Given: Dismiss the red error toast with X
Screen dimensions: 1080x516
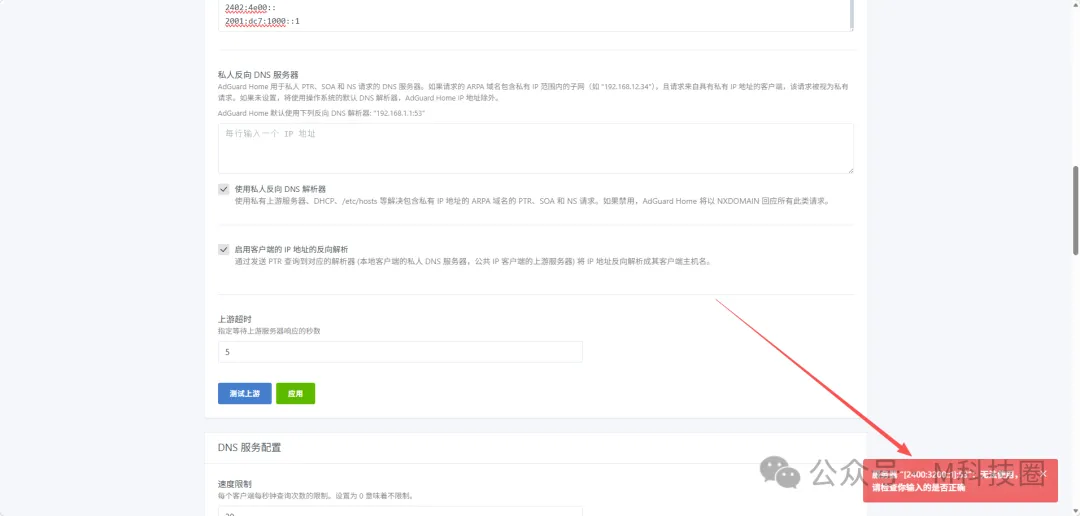Looking at the screenshot, I should point(1043,473).
